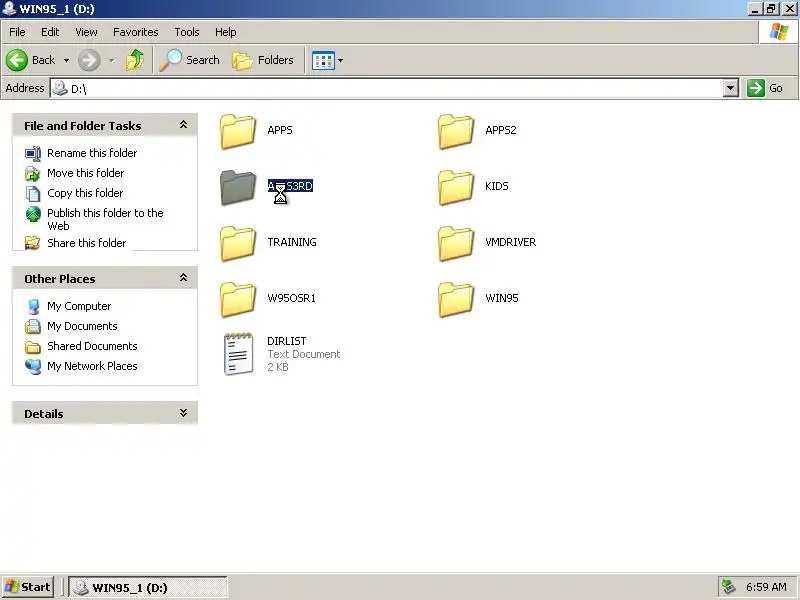
Task: Click the VMDRIVER folder name
Action: tap(511, 242)
